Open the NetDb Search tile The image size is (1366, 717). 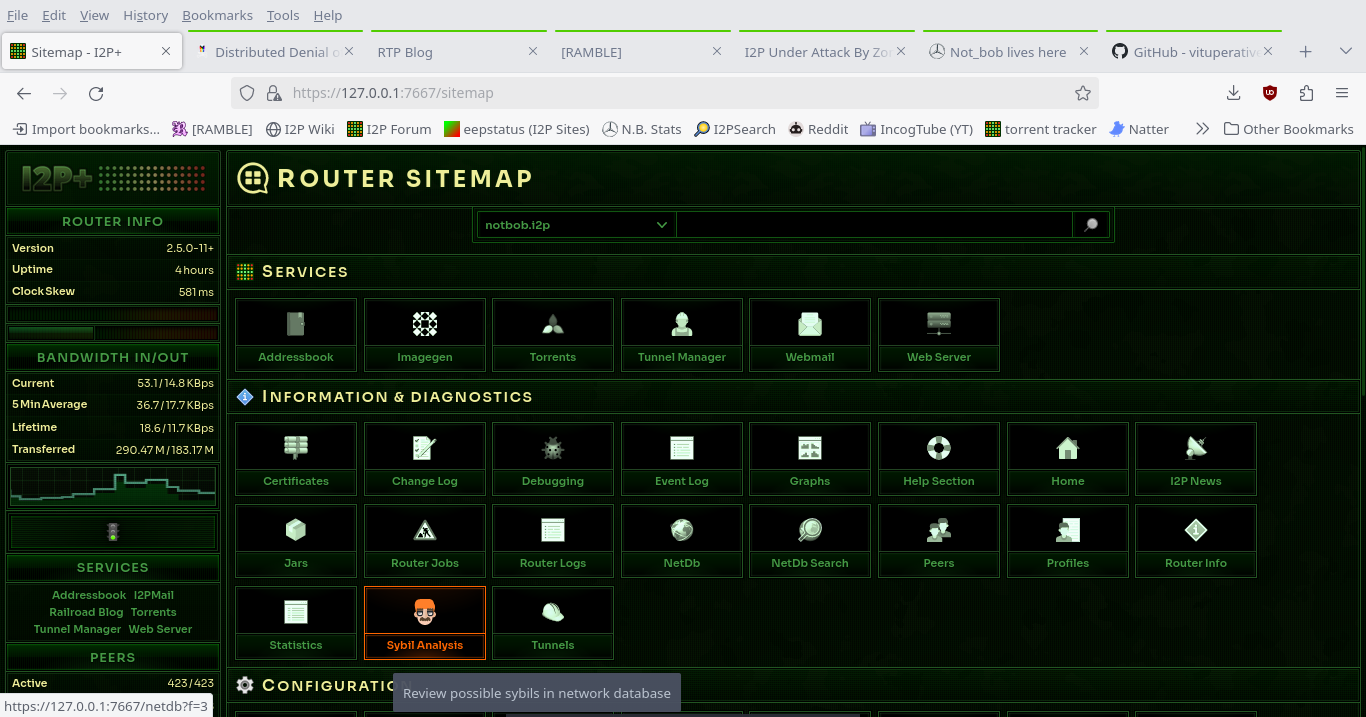[x=810, y=541]
